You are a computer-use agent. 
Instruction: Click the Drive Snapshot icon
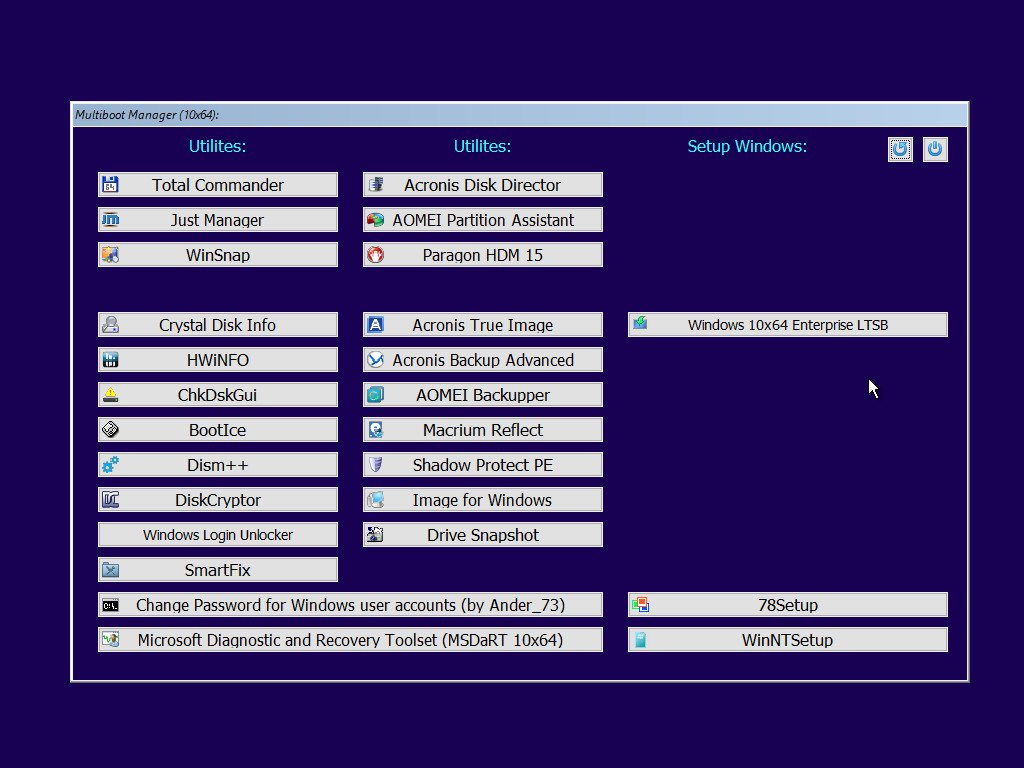tap(376, 535)
